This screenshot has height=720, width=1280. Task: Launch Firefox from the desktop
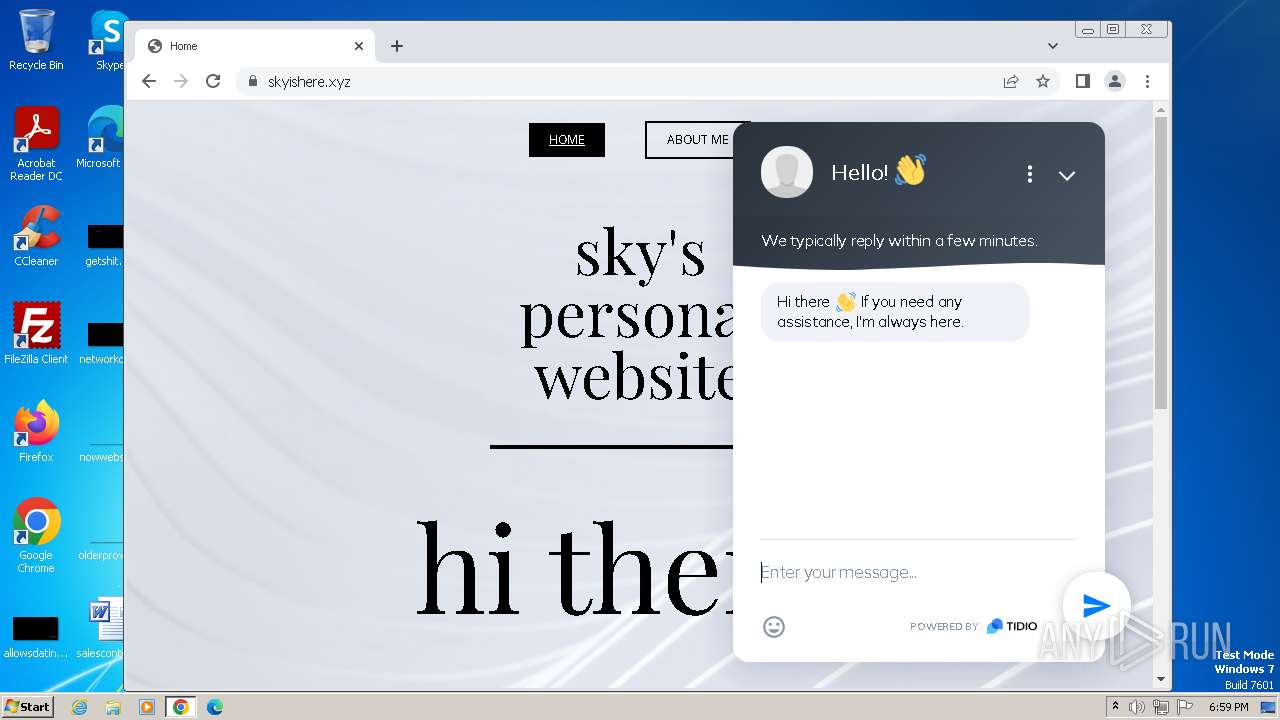[x=36, y=431]
